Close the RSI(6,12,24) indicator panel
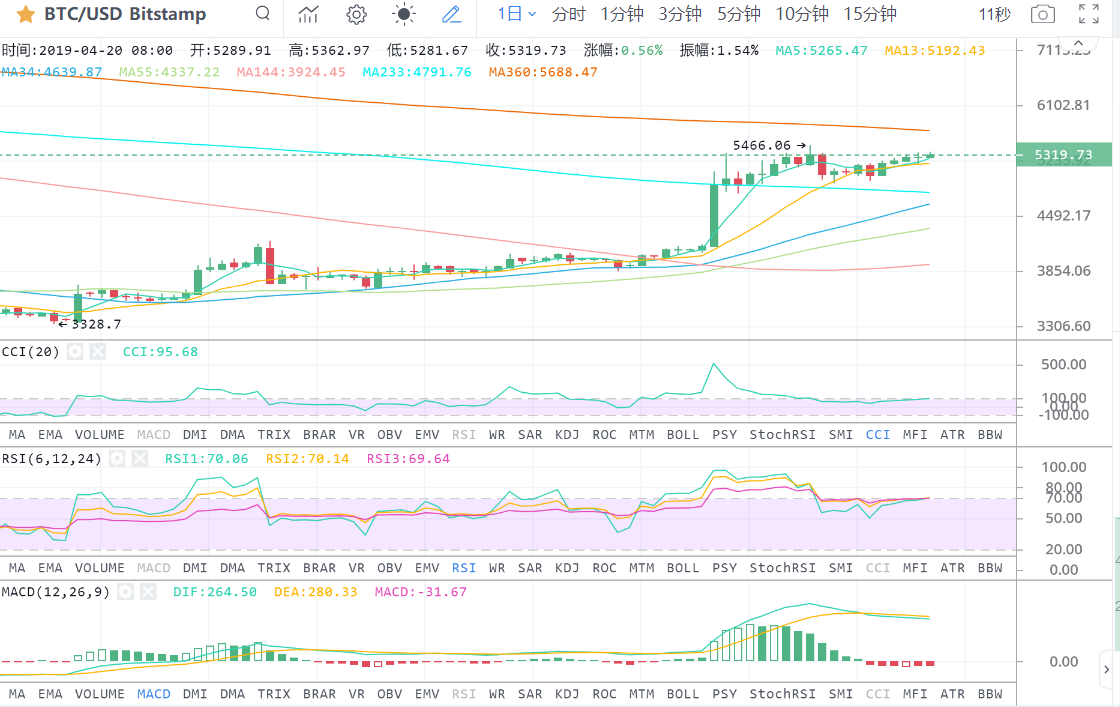Viewport: 1120px width, 707px height. coord(139,459)
